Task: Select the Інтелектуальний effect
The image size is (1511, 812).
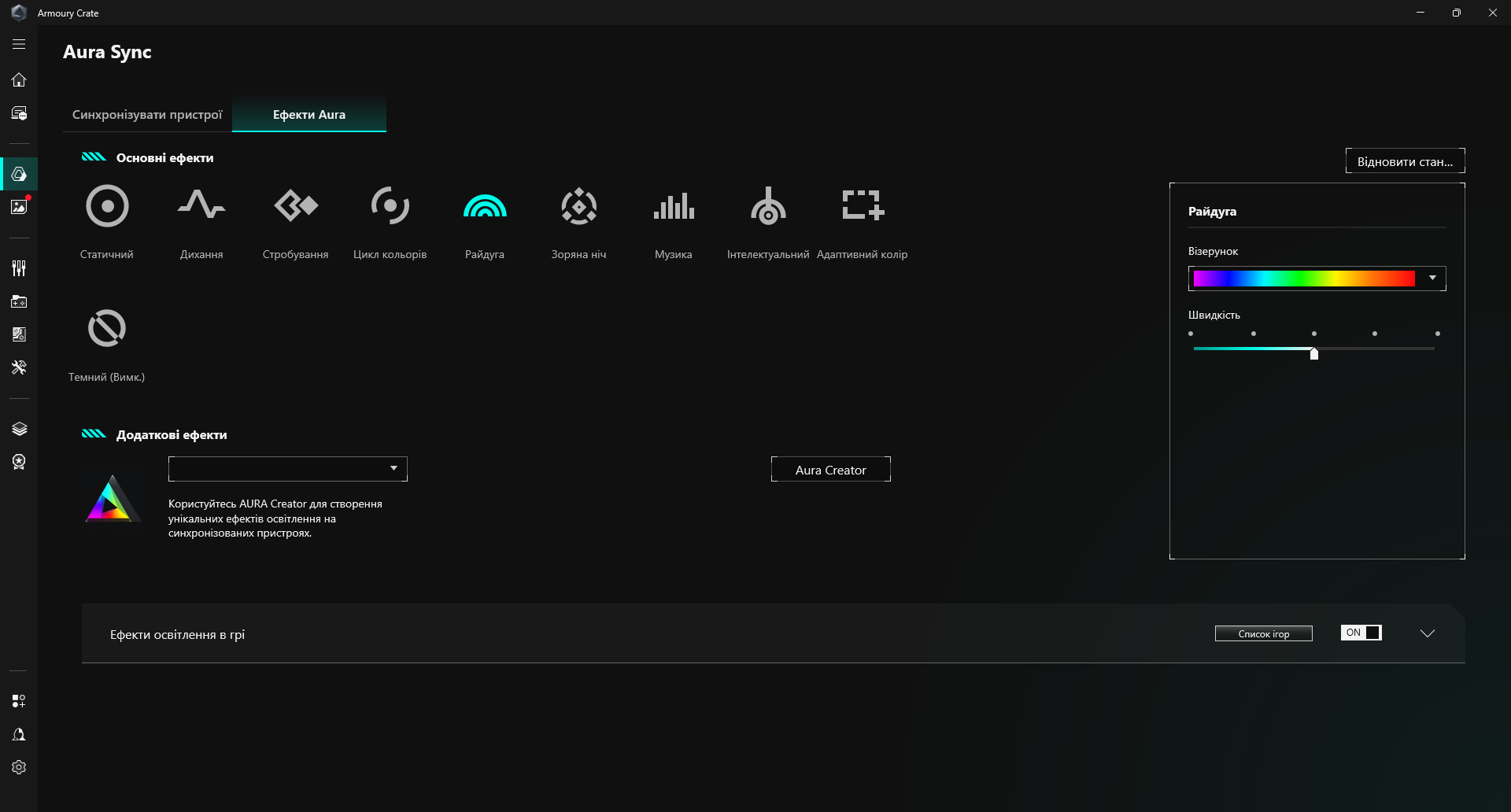Action: tap(768, 222)
